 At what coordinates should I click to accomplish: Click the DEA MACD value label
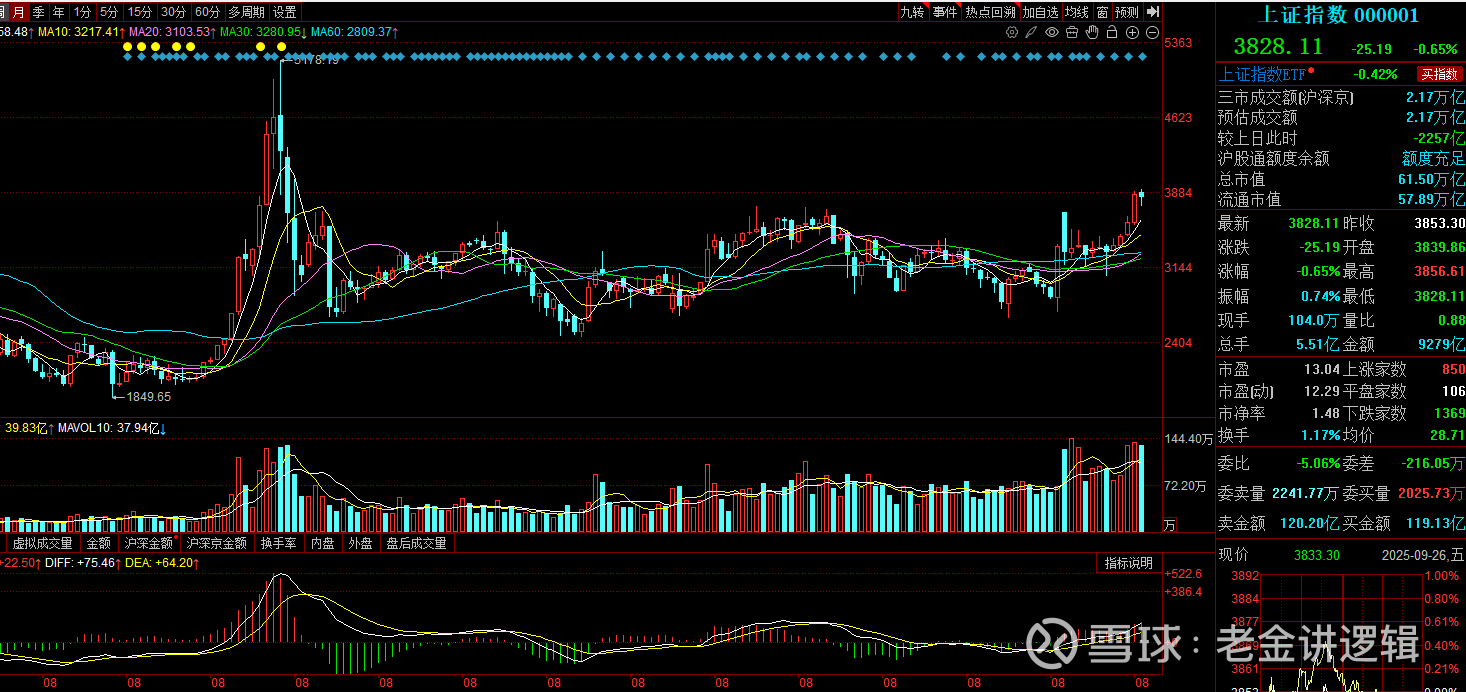[x=160, y=563]
